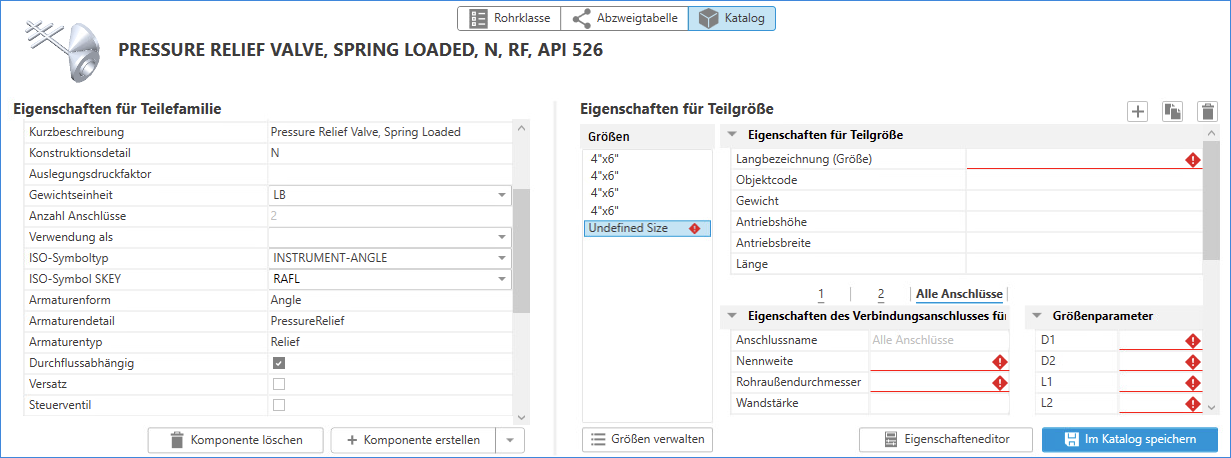Click the Rohraußendurchmesser input field

coord(939,382)
